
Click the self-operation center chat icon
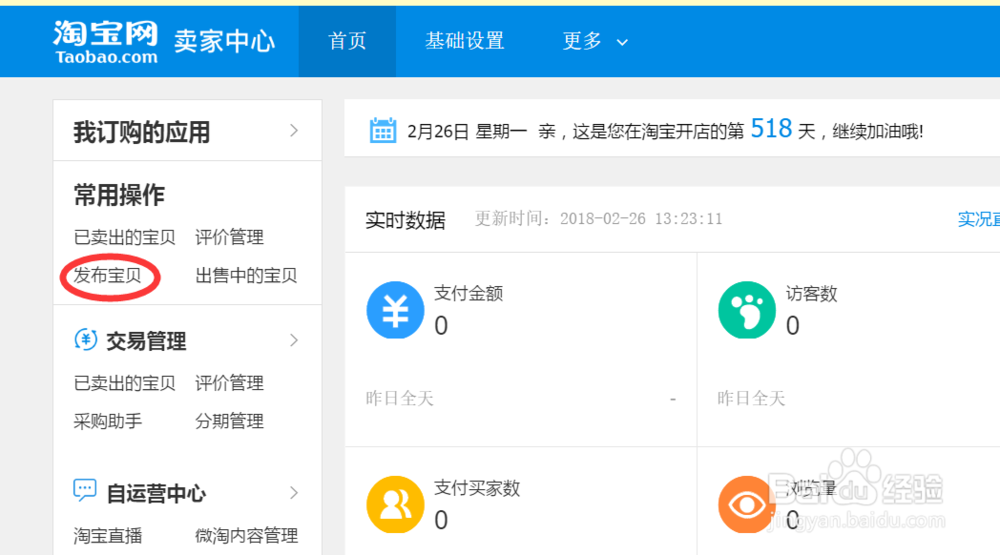[x=86, y=492]
